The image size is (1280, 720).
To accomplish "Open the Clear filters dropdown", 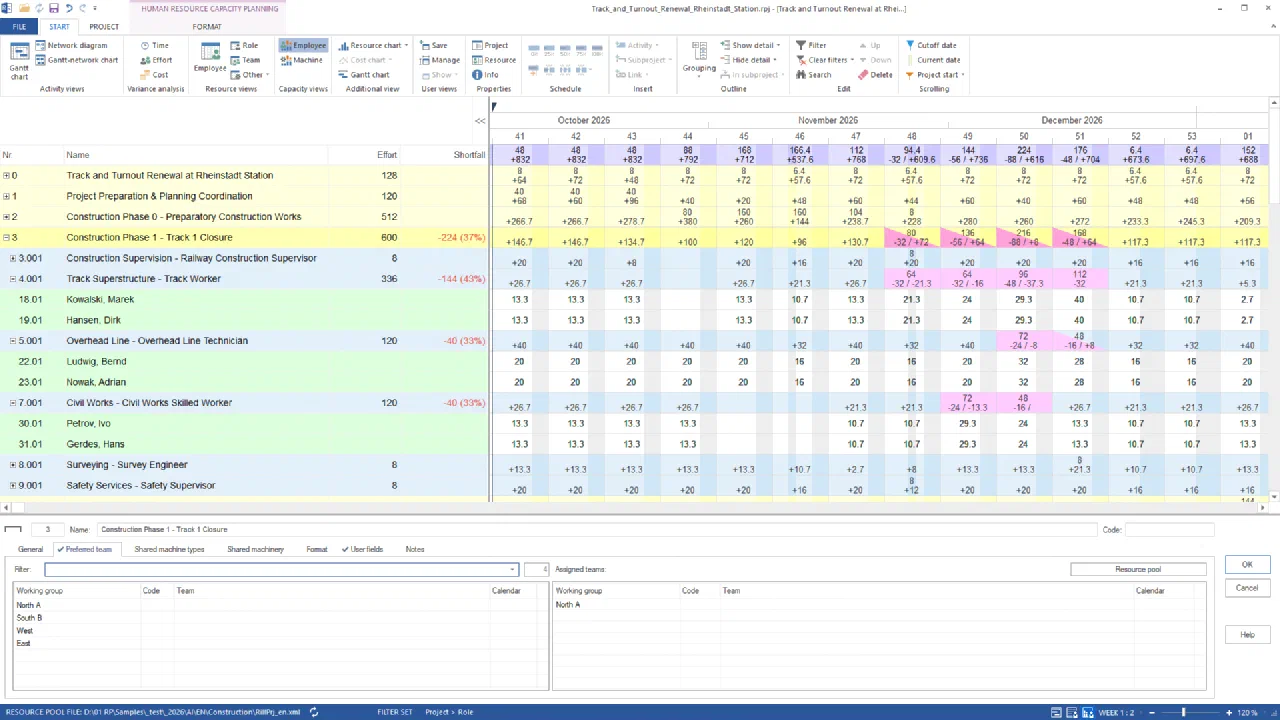I will click(825, 60).
